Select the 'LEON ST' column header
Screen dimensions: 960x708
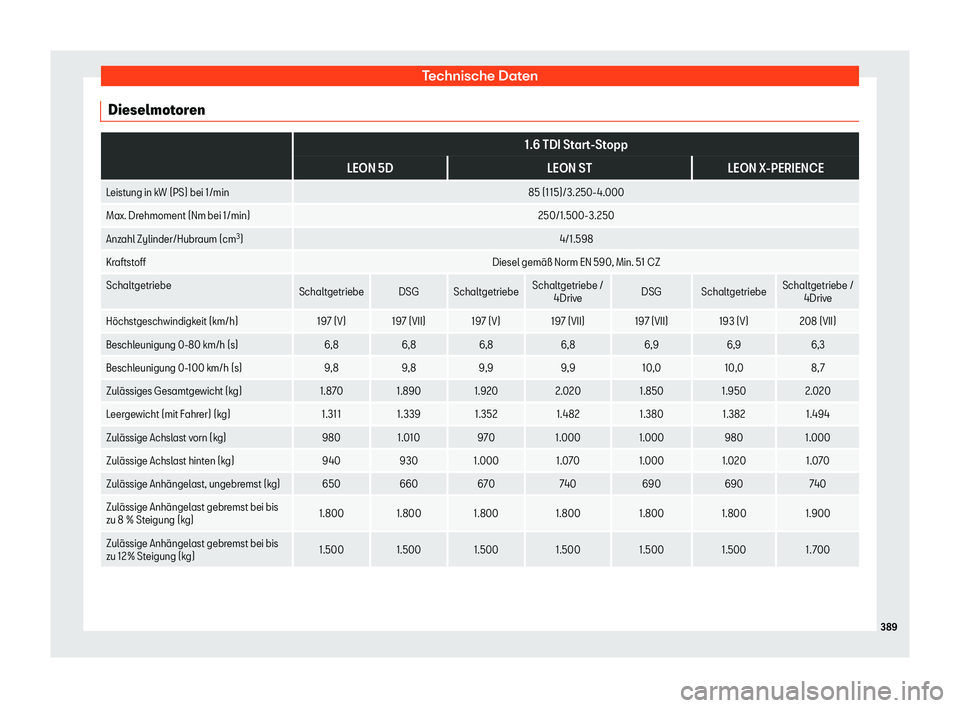tap(569, 168)
